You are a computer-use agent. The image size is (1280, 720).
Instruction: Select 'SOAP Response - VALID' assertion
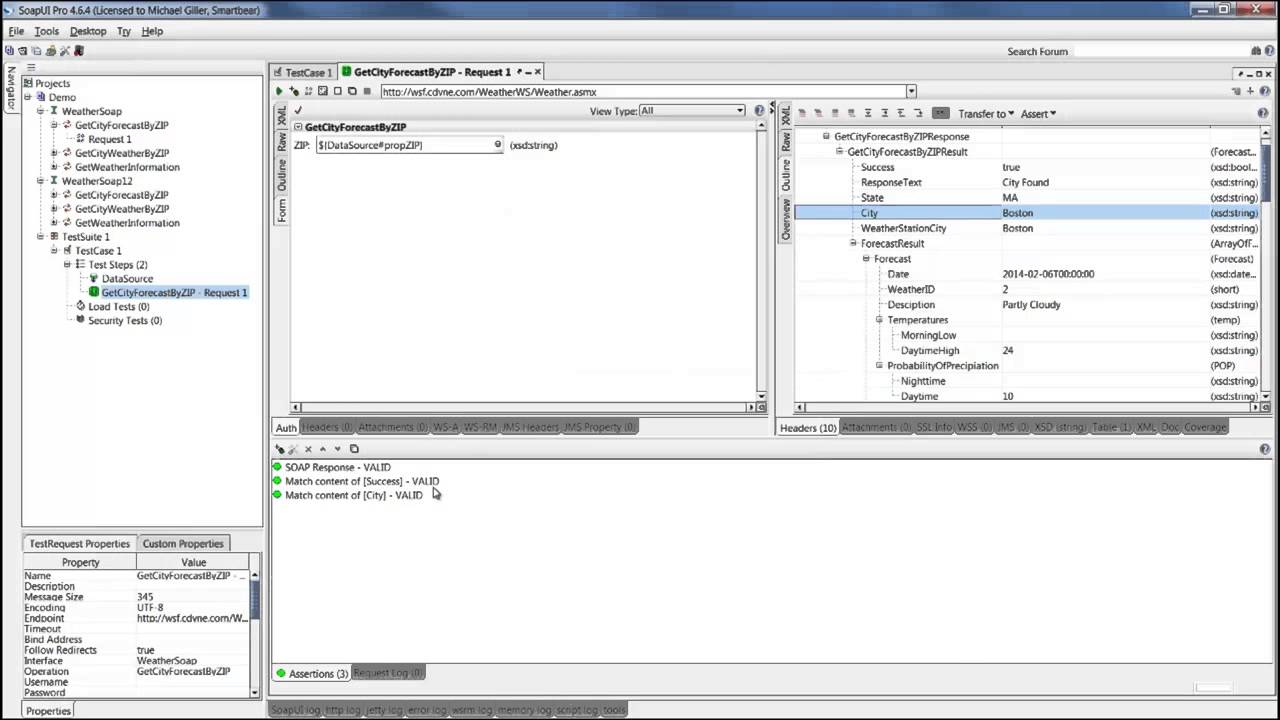pyautogui.click(x=337, y=467)
